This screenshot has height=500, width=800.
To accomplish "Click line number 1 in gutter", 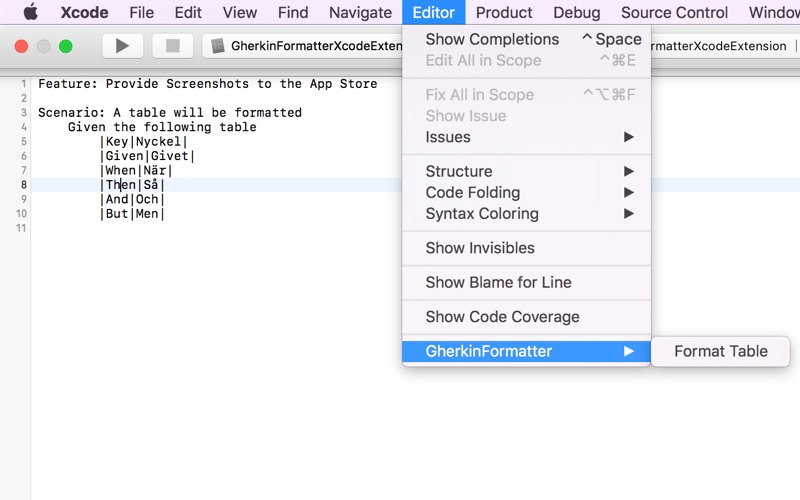I will [23, 84].
